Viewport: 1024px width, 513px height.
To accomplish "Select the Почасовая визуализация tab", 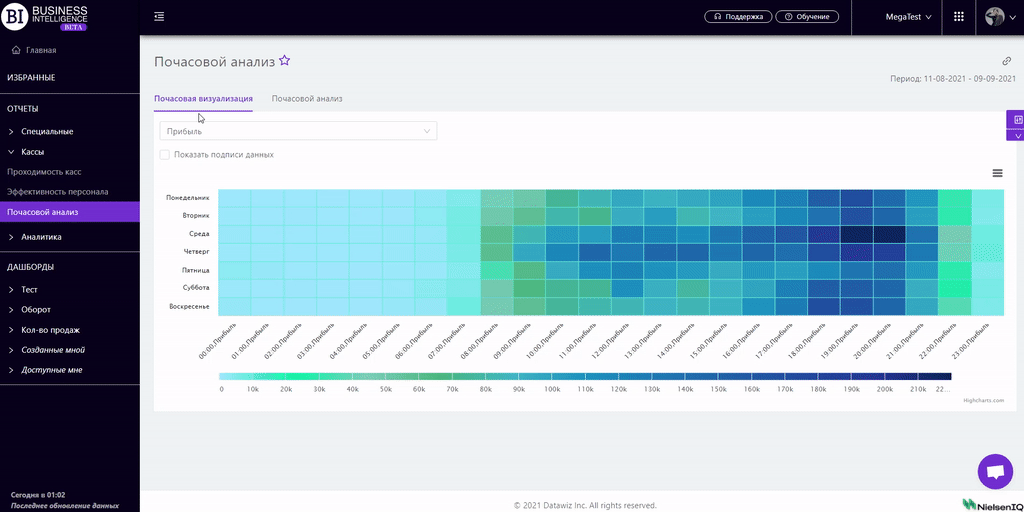I will click(x=203, y=99).
